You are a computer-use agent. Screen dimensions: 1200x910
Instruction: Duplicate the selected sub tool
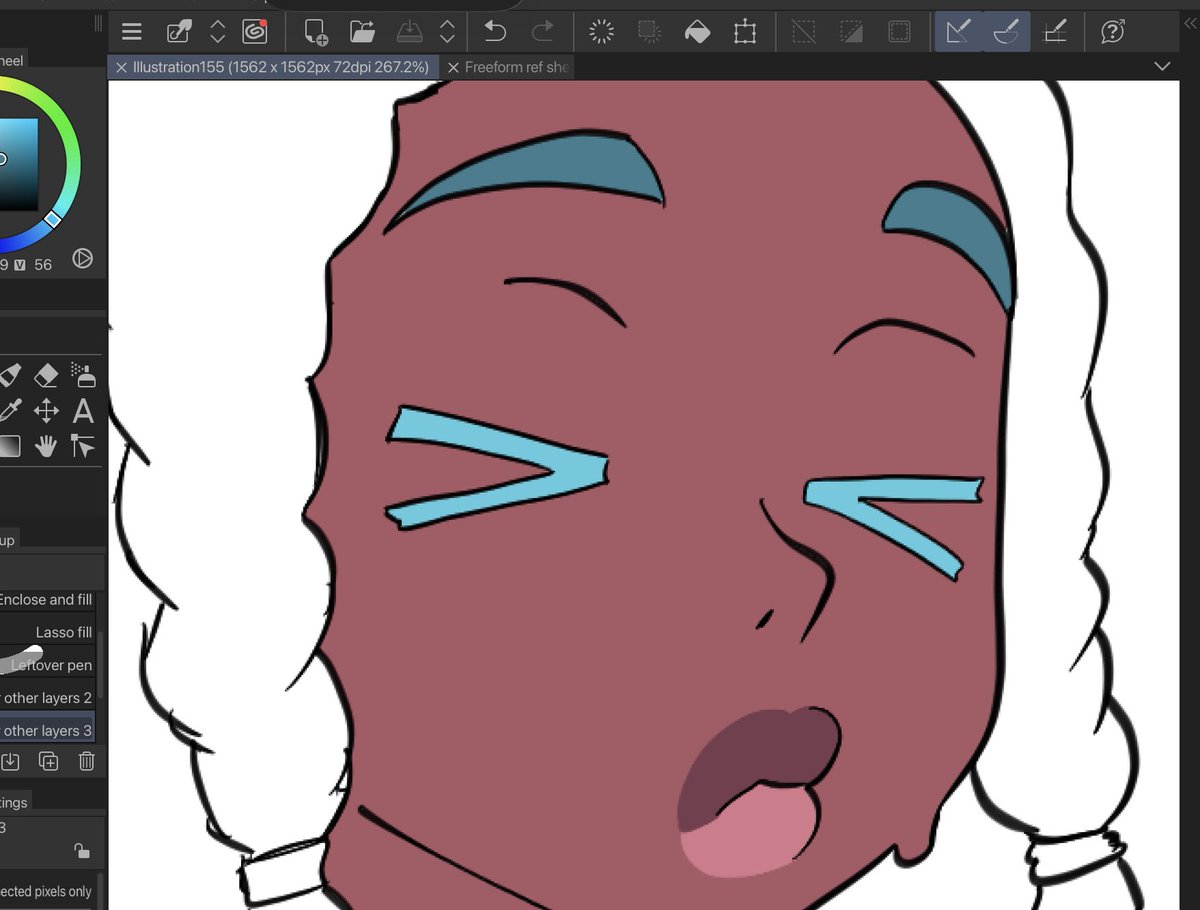click(x=48, y=762)
